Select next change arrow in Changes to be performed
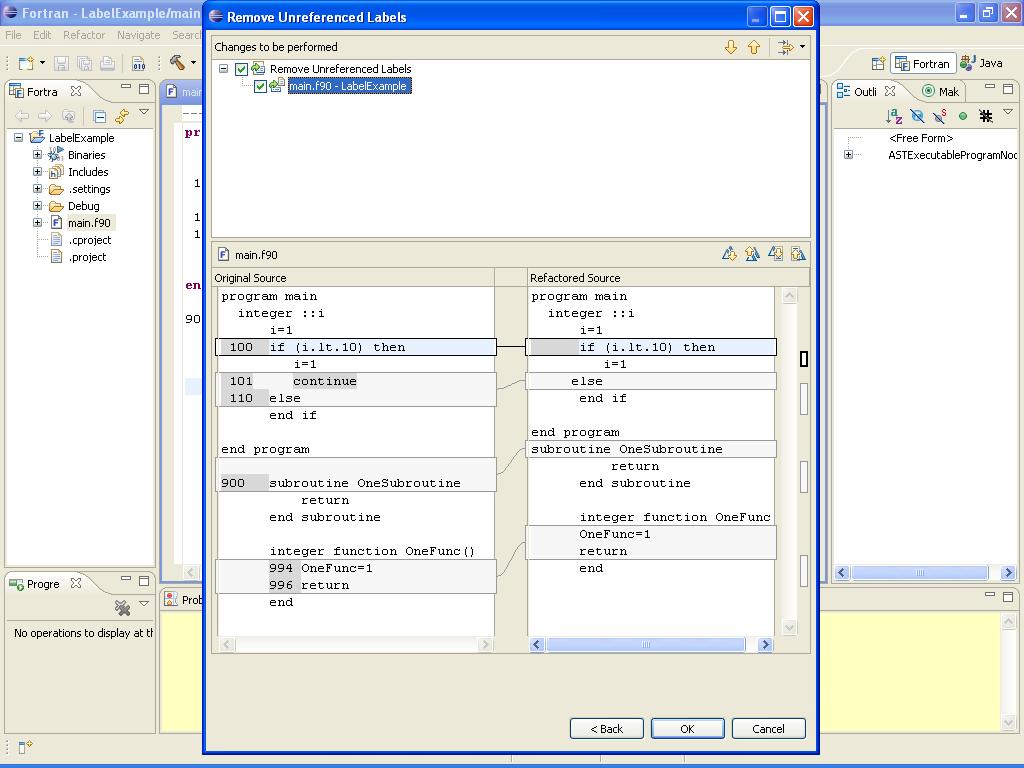Viewport: 1024px width, 768px height. coord(731,47)
